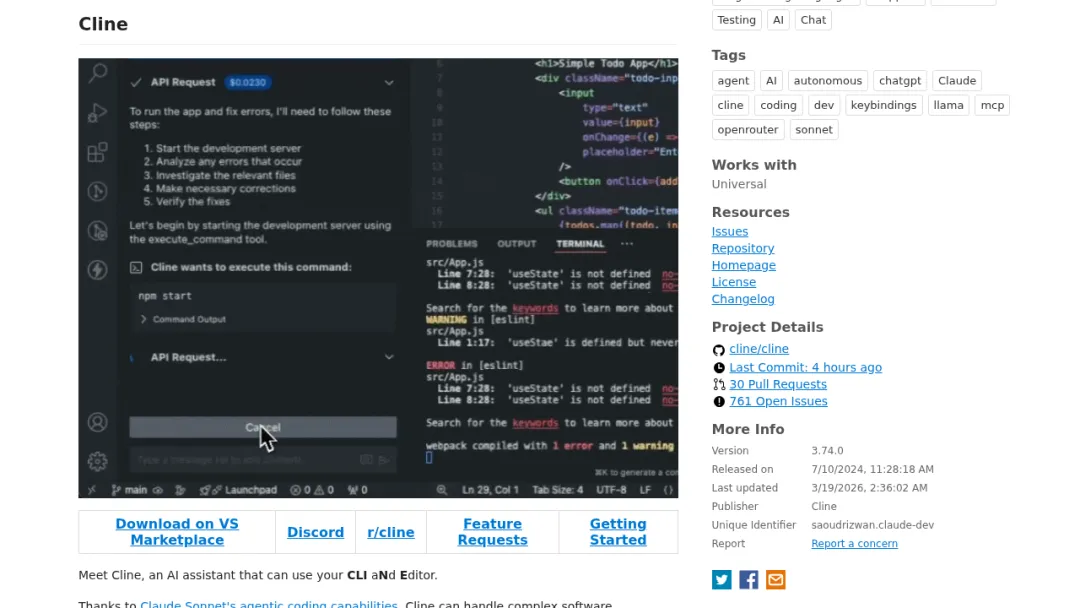
Task: Select the autonomous tag
Action: point(827,81)
